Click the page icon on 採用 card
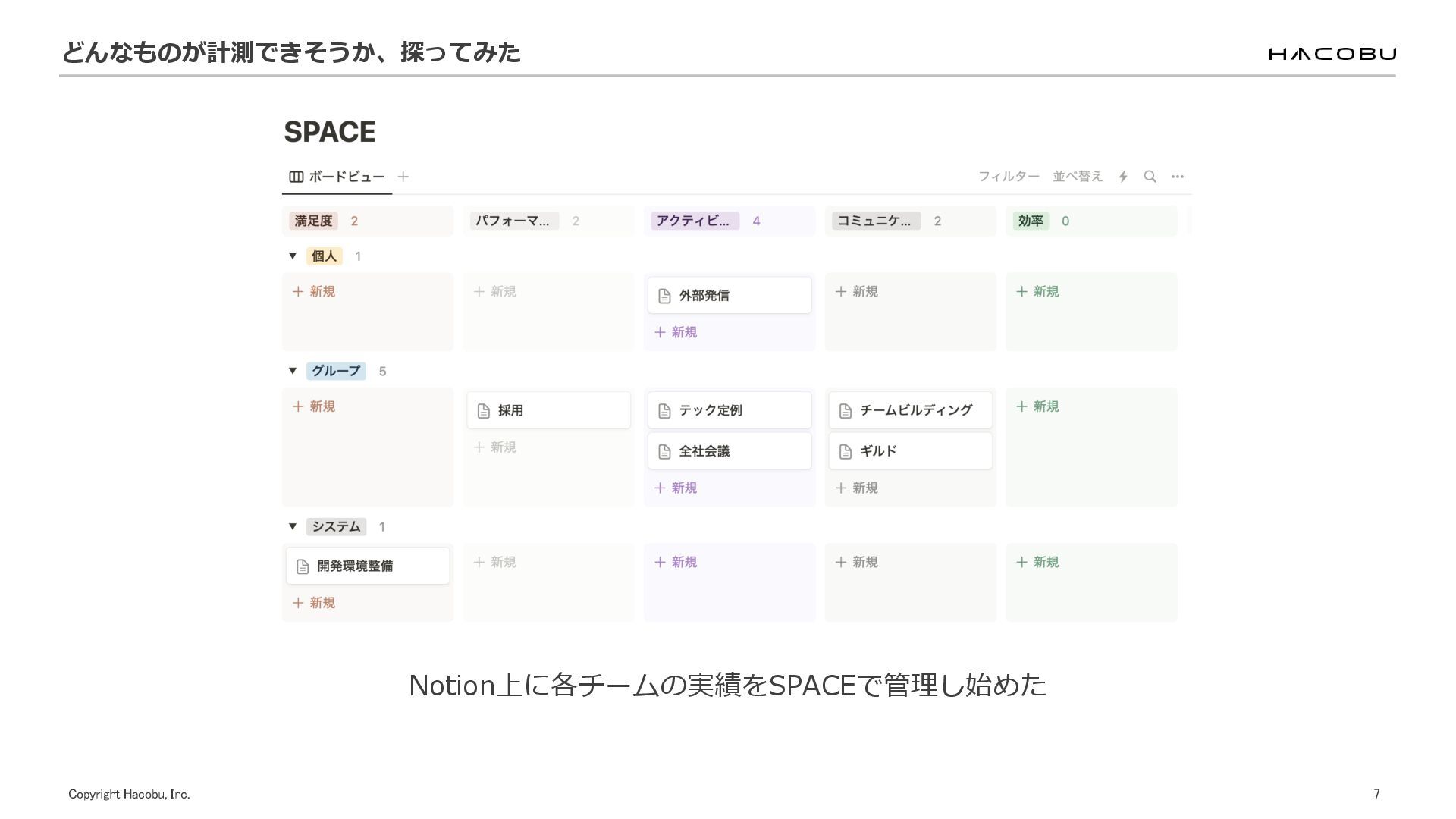The height and width of the screenshot is (819, 1456). [484, 411]
